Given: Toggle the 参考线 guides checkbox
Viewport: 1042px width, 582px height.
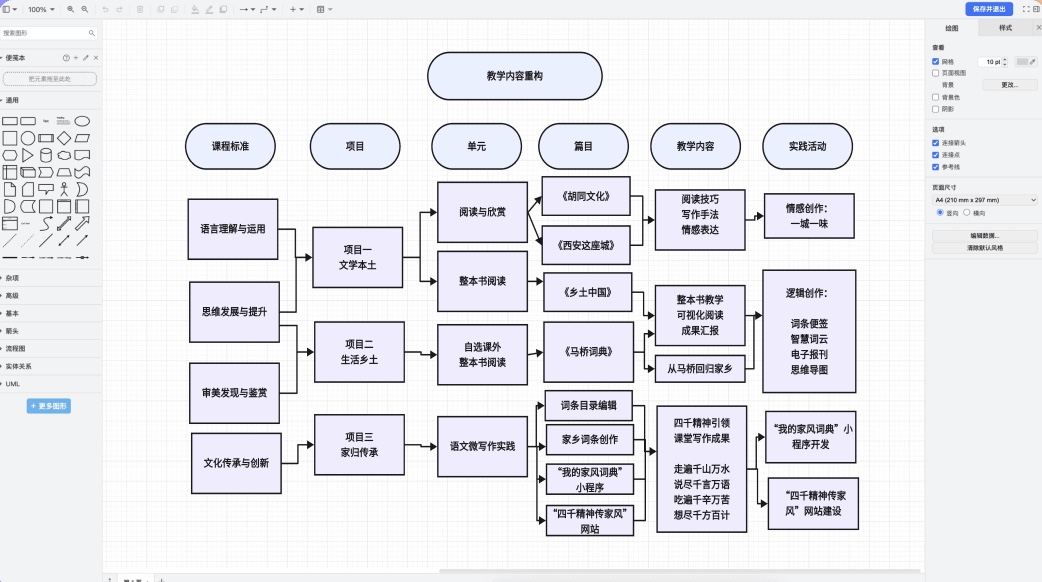Looking at the screenshot, I should coord(936,167).
